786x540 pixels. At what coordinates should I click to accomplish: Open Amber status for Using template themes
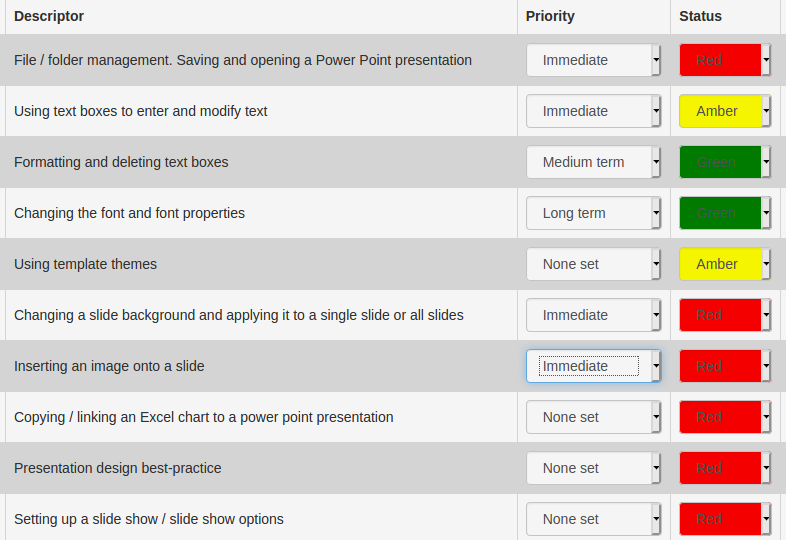click(x=725, y=264)
